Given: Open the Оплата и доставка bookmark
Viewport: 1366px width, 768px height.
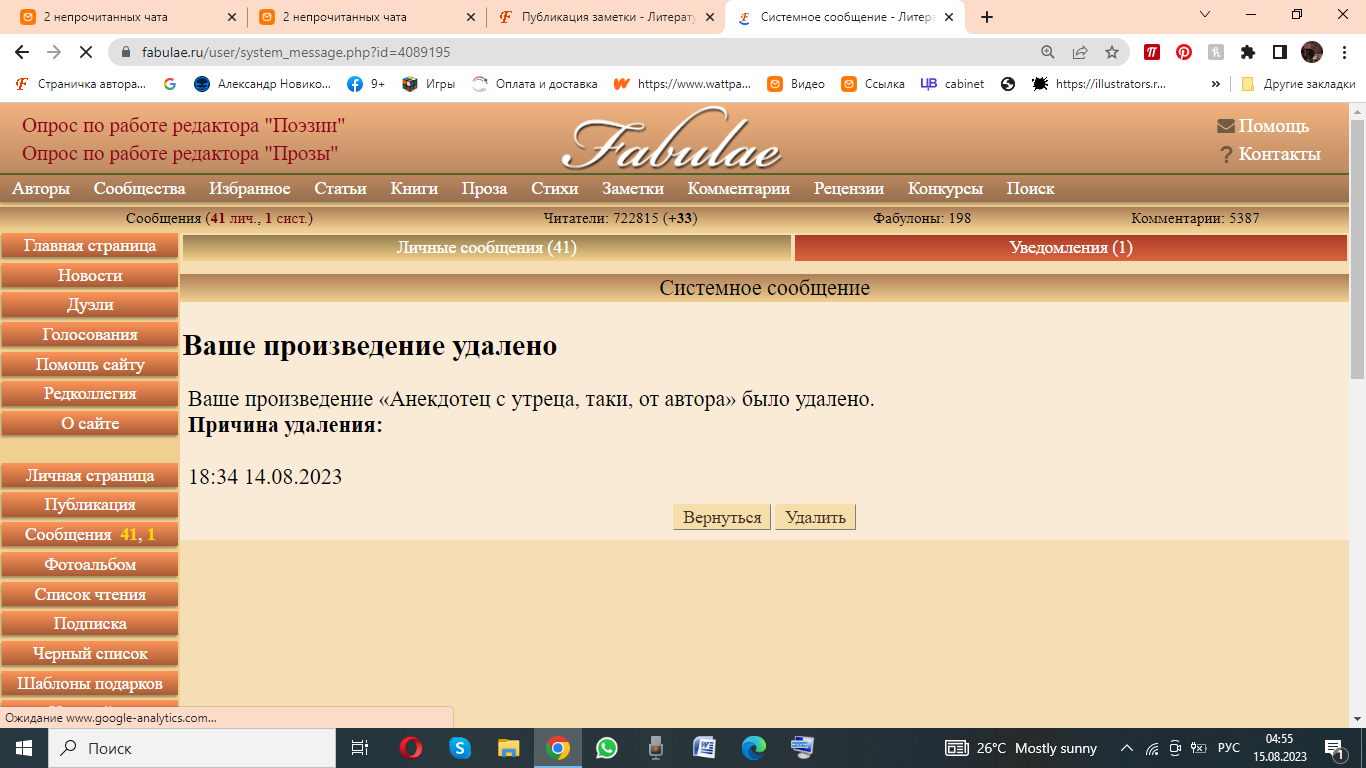Looking at the screenshot, I should pos(535,84).
